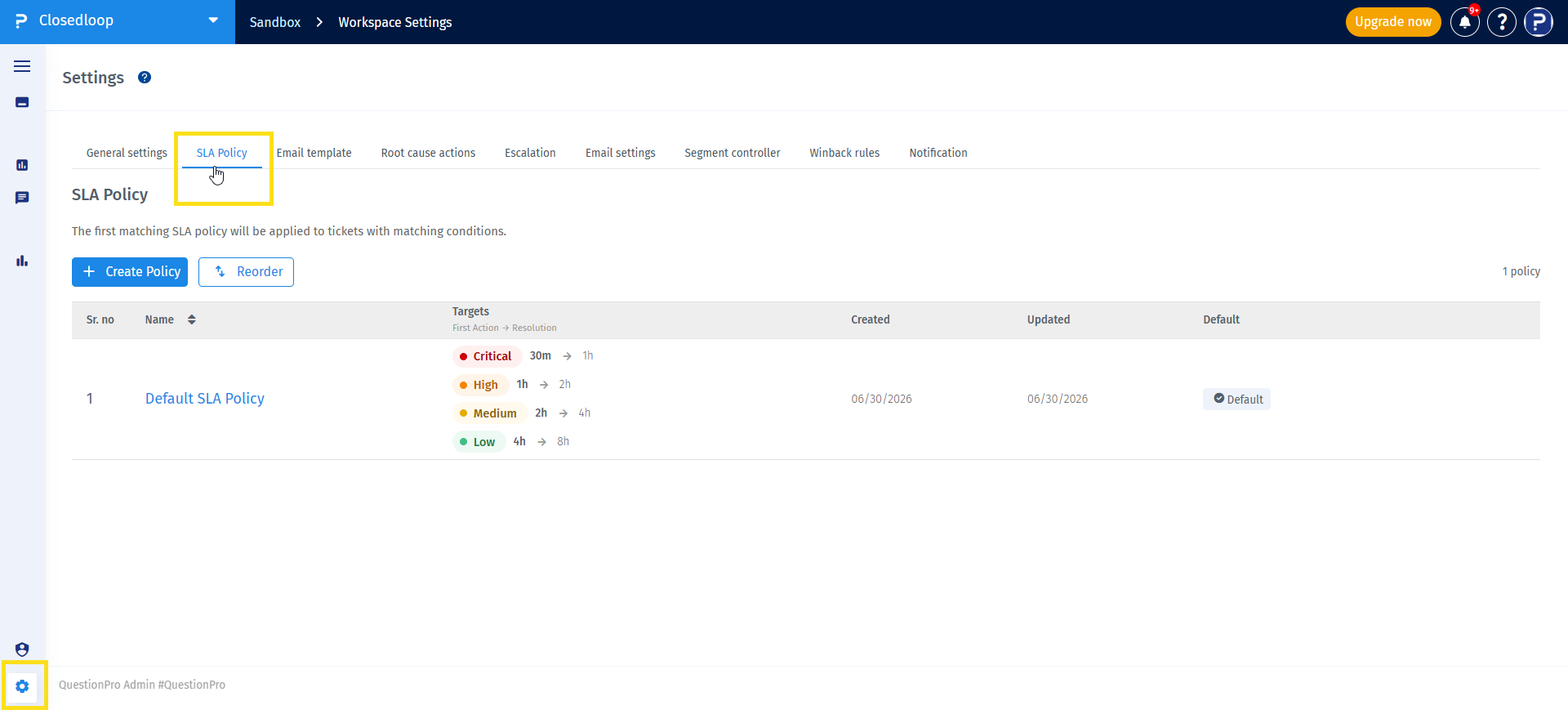Click the Medium priority tag
This screenshot has height=710, width=1568.
point(490,413)
